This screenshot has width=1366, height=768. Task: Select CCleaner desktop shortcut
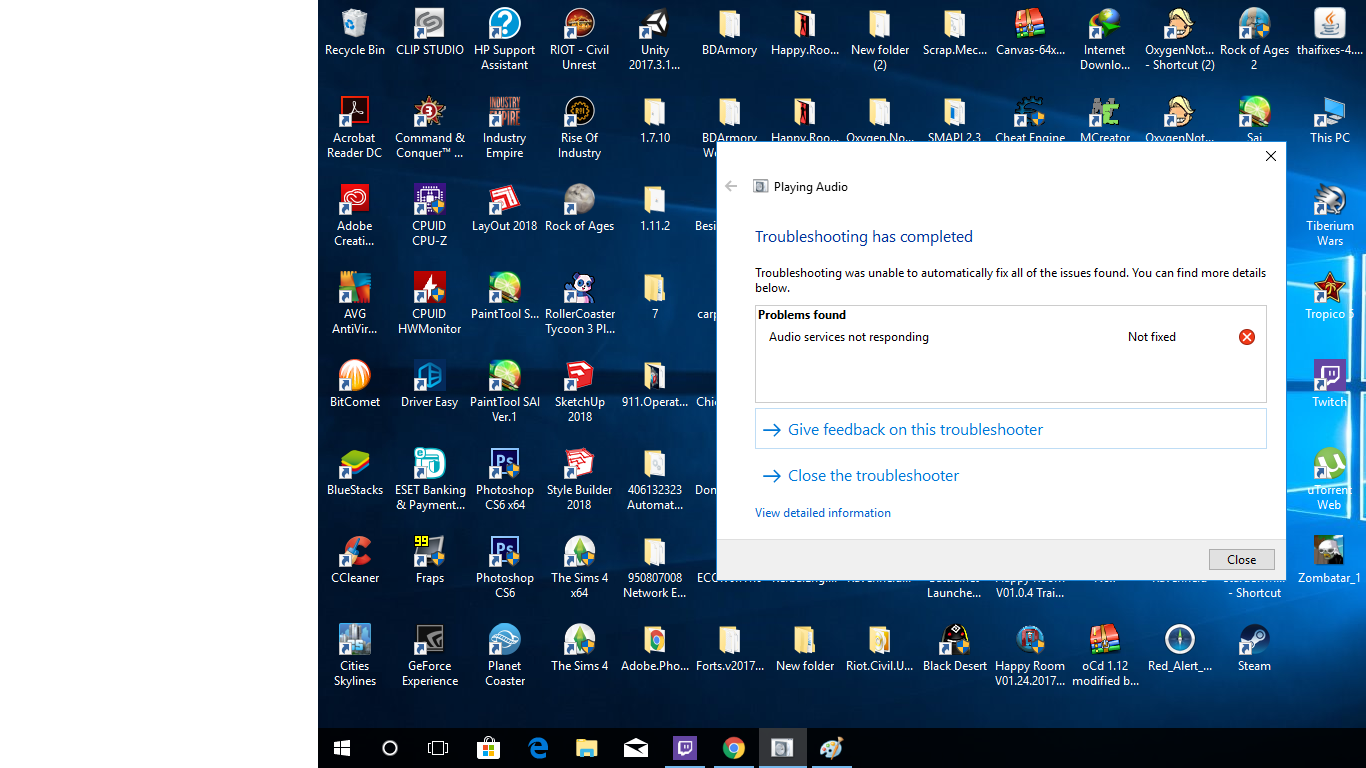click(x=354, y=560)
